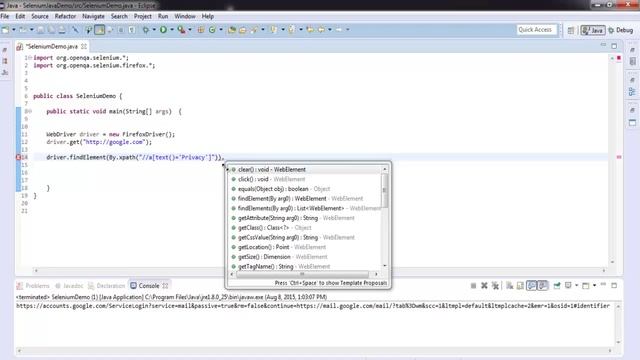Image resolution: width=640 pixels, height=360 pixels.
Task: Click Last Edit Location arrow icon
Action: pos(310,30)
